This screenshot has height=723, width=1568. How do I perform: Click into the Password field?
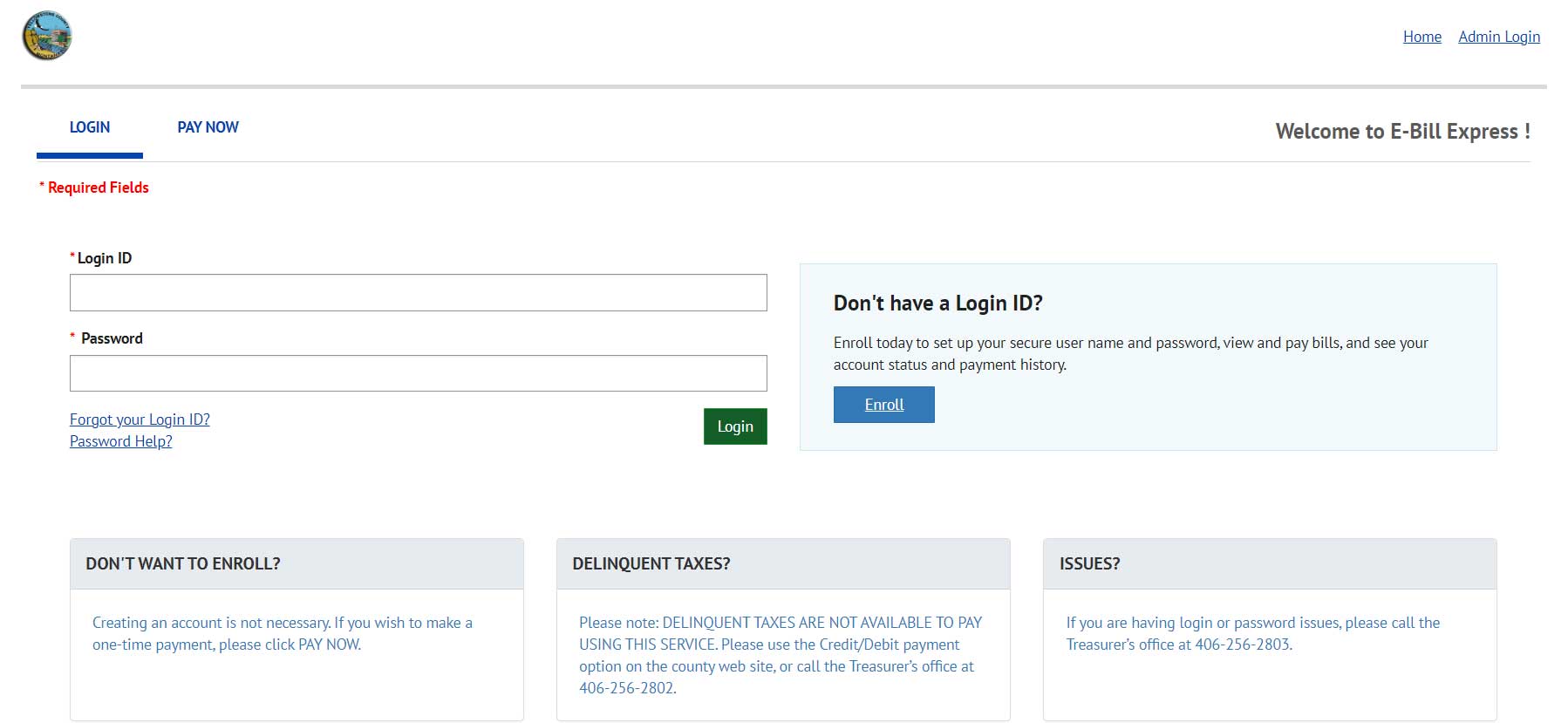pyautogui.click(x=418, y=373)
